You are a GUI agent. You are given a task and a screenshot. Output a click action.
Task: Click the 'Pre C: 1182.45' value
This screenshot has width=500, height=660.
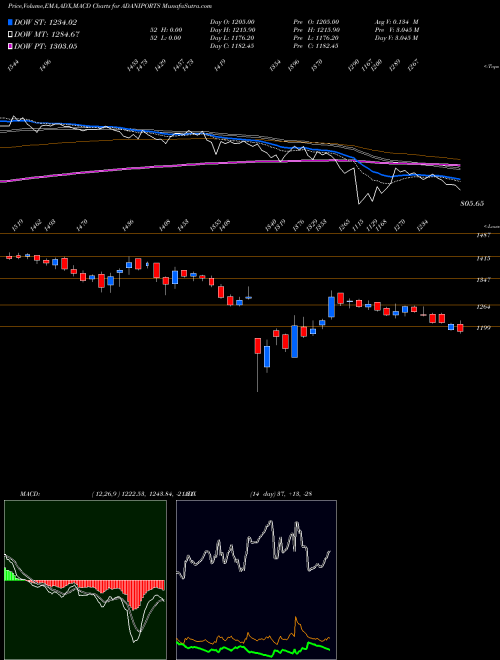tap(316, 46)
